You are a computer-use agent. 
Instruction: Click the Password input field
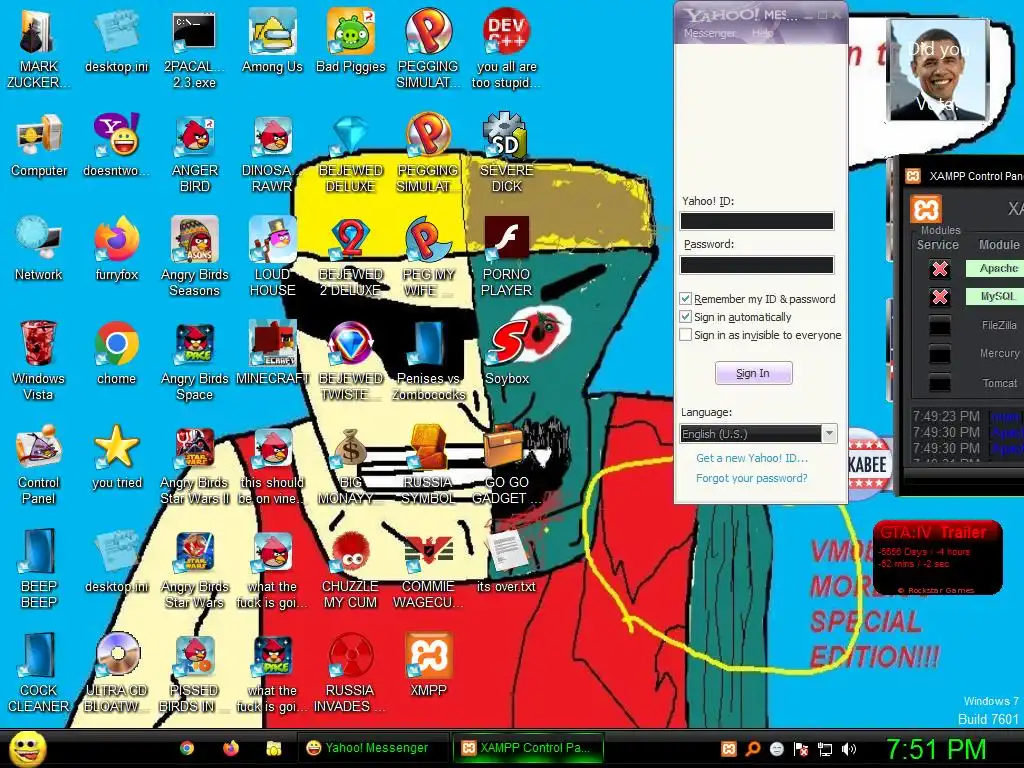757,264
